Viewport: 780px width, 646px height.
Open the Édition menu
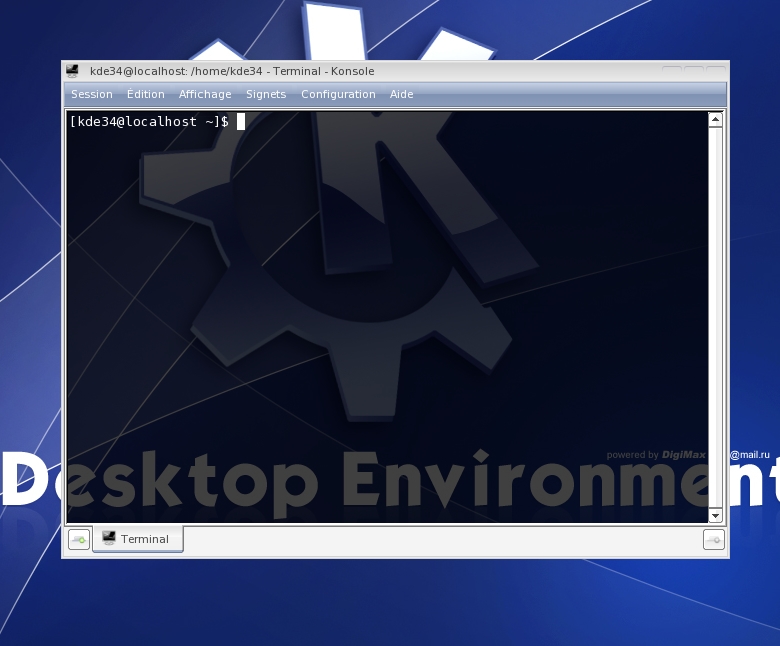coord(145,94)
